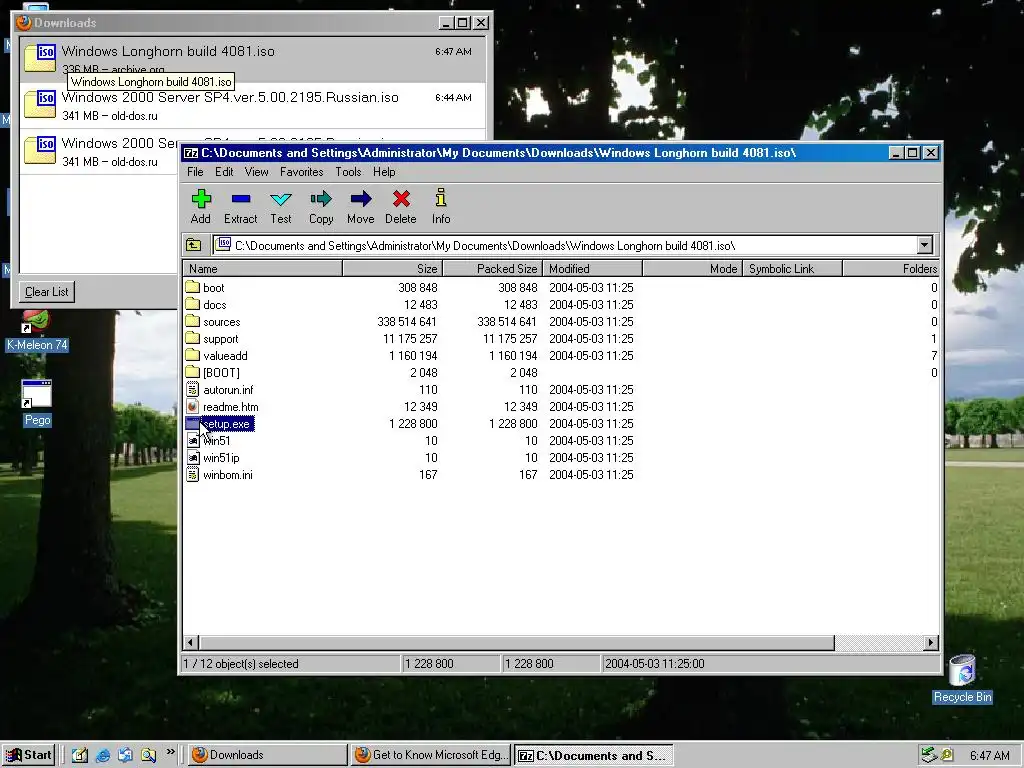Switch to 7-Zip taskbar button
The height and width of the screenshot is (768, 1024).
pos(593,755)
